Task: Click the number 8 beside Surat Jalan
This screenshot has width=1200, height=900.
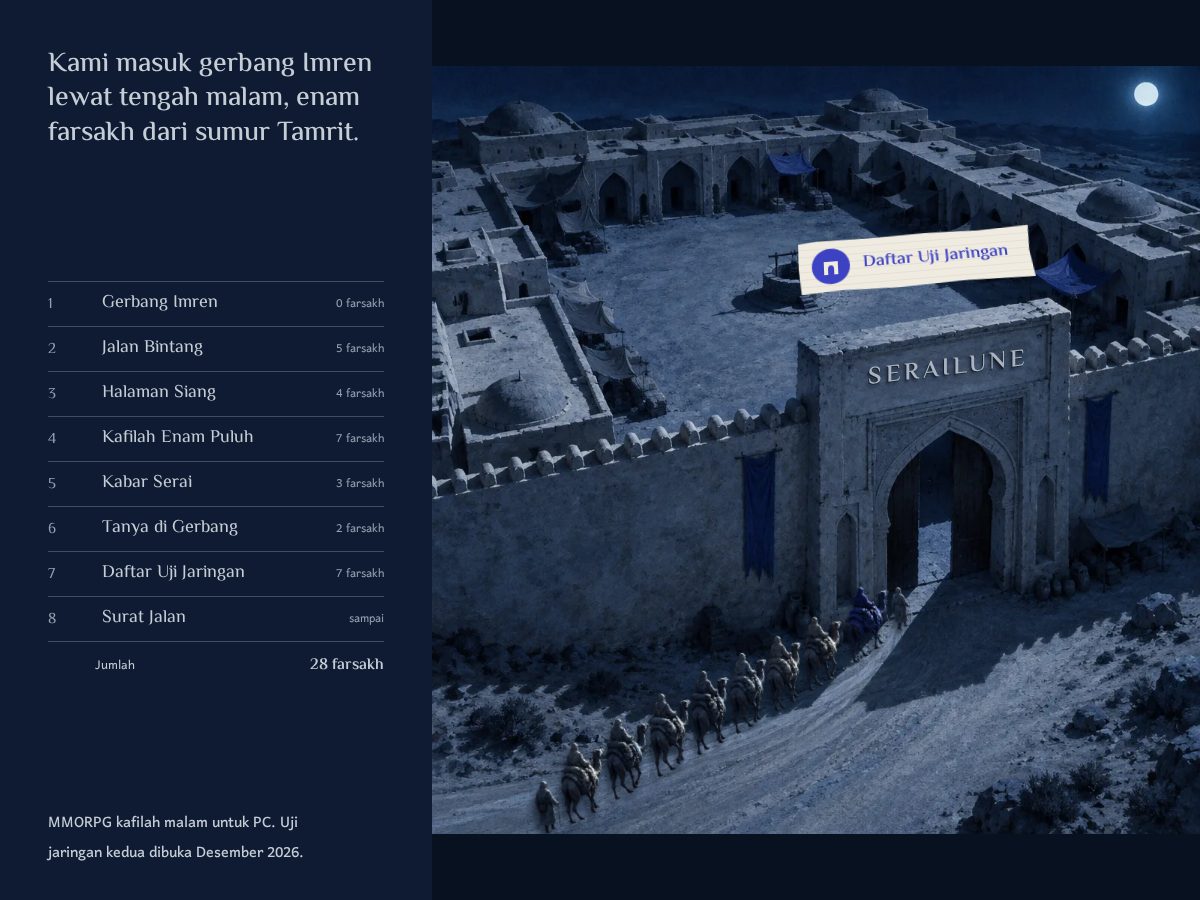Action: 52,619
